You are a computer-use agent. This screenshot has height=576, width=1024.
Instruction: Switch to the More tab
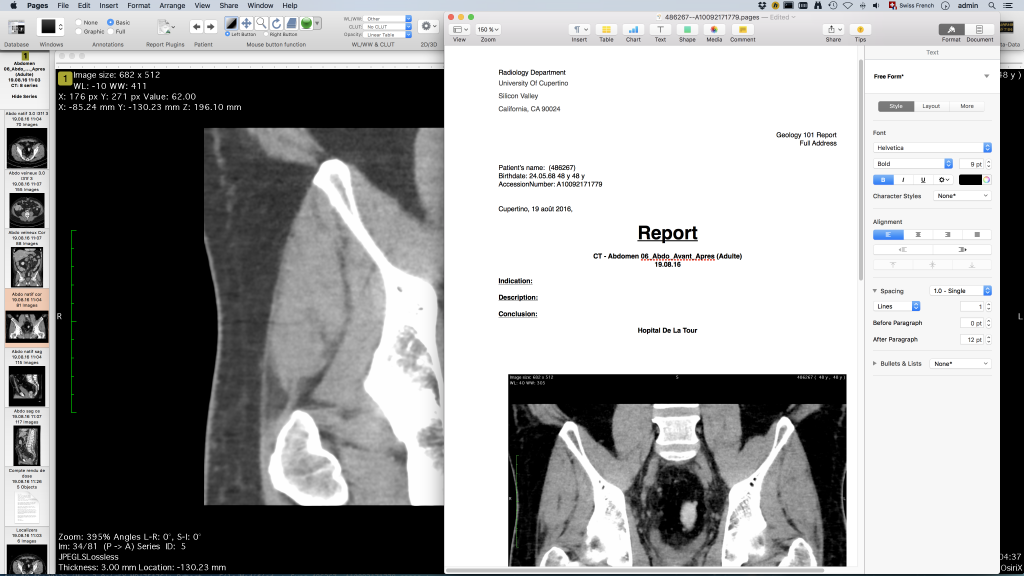967,106
